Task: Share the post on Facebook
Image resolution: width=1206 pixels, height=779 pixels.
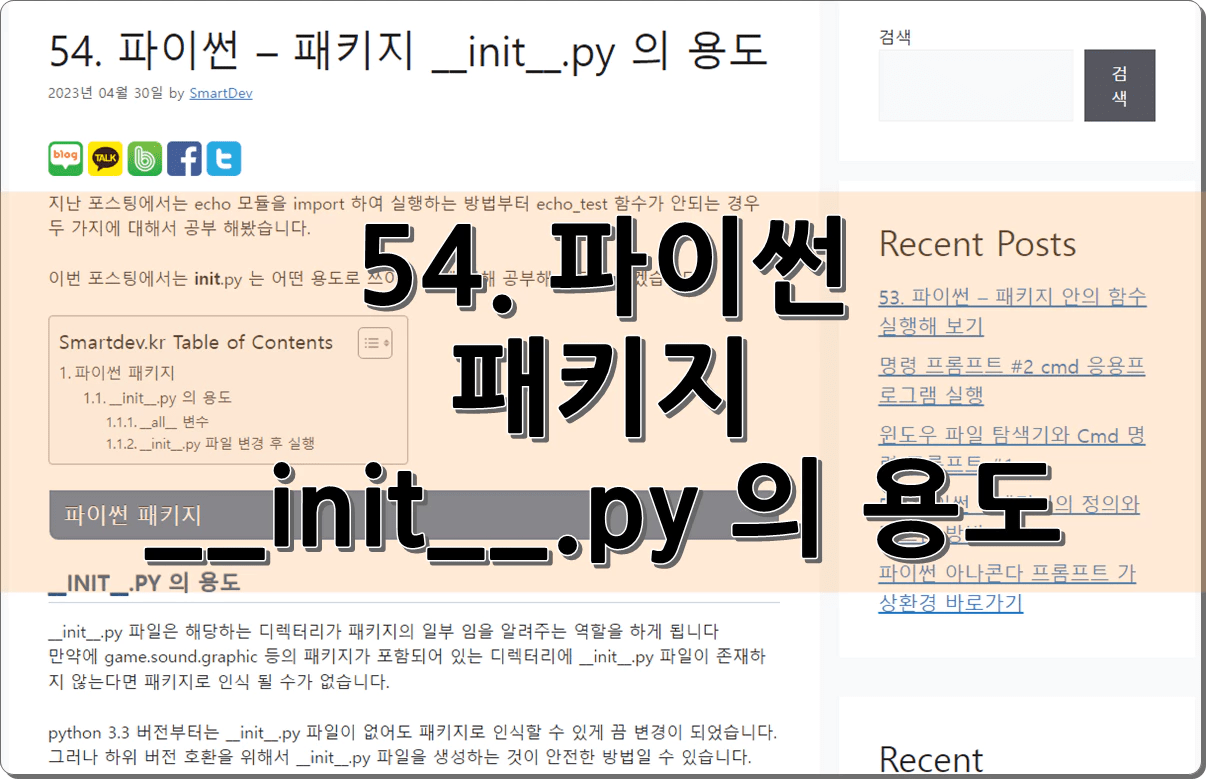Action: [184, 158]
